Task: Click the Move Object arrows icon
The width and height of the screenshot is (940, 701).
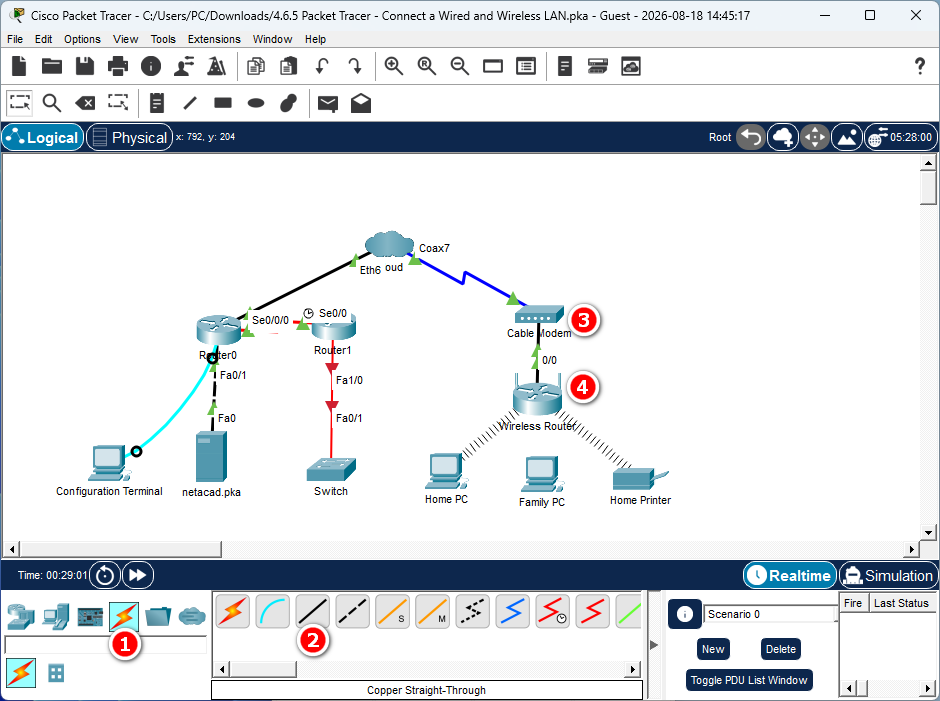Action: click(815, 137)
